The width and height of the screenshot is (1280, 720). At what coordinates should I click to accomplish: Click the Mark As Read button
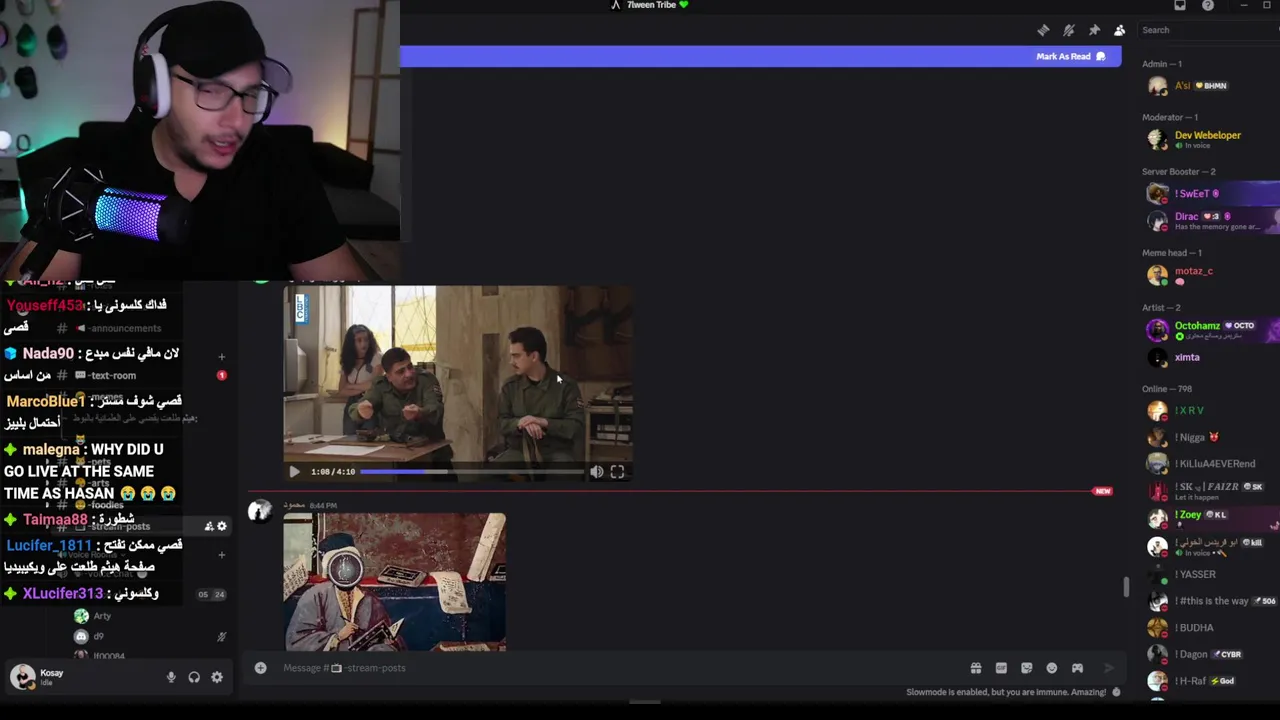1071,56
